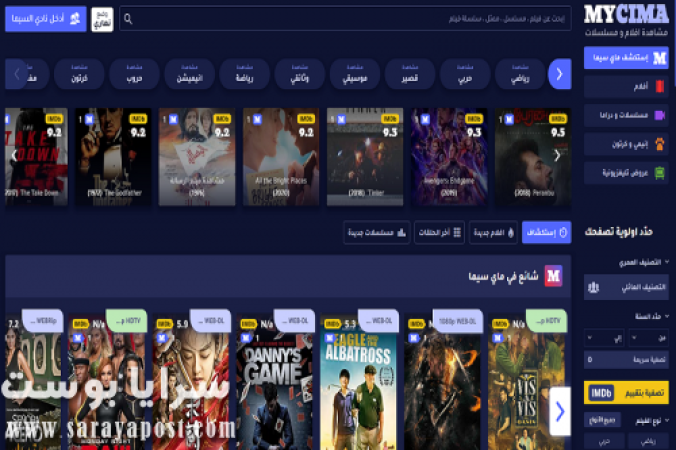Click the M icon in إستكشف ماي سيما
The image size is (676, 450).
(x=660, y=58)
